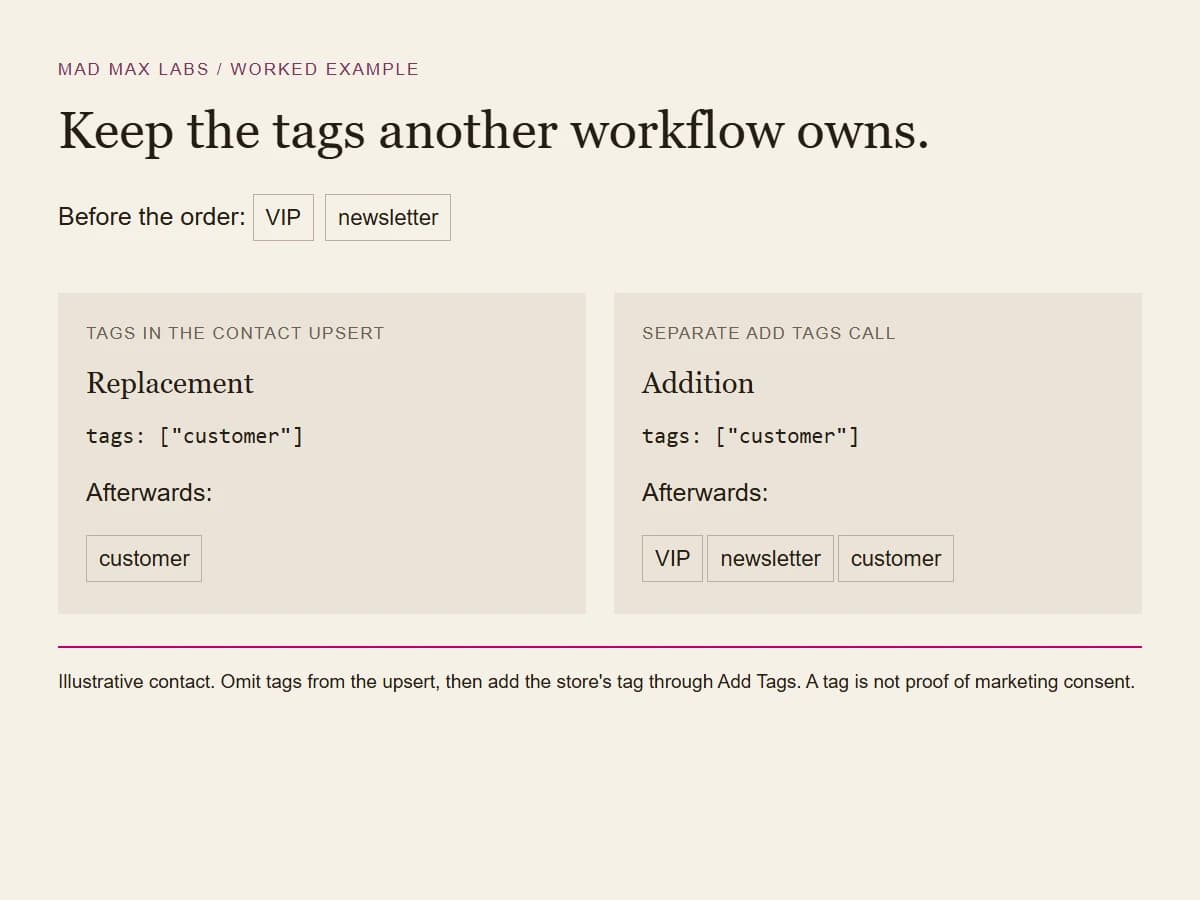The image size is (1200, 900).
Task: Click the 'Addition' card title
Action: [x=698, y=383]
